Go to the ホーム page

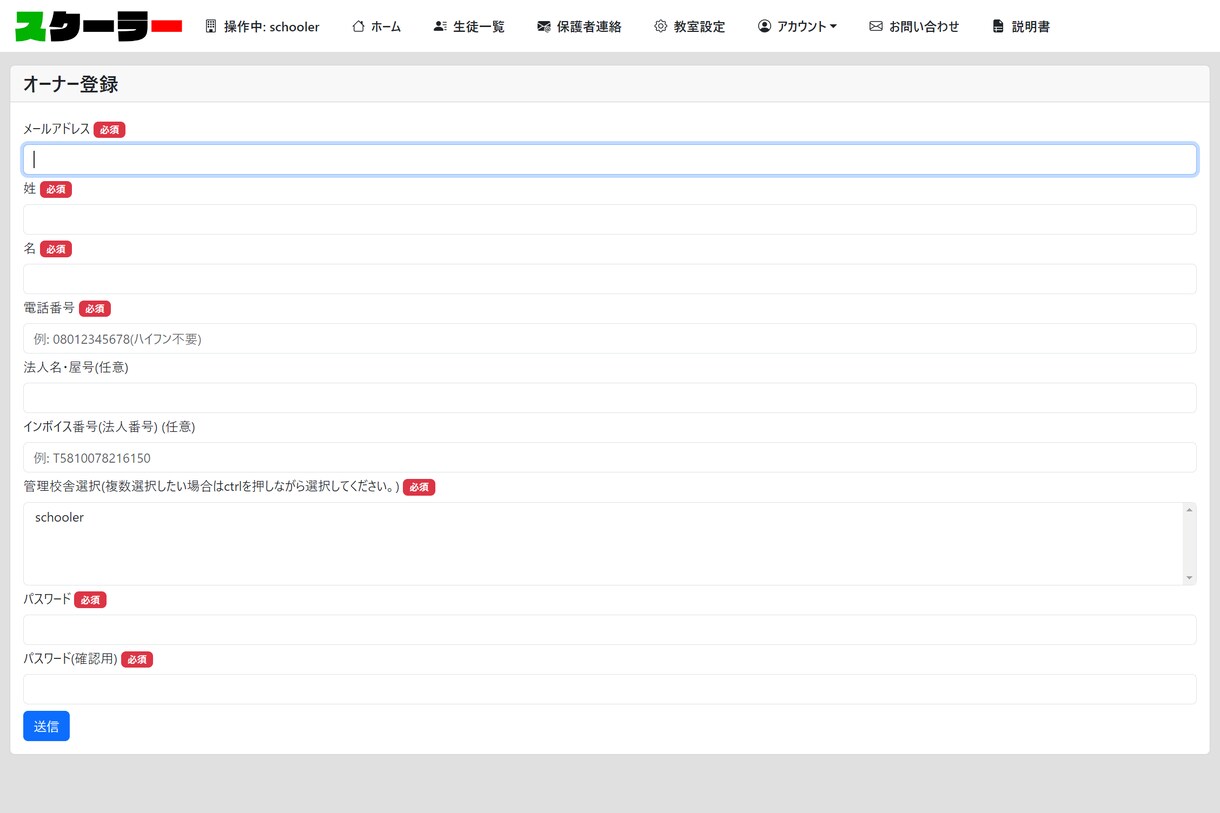[x=377, y=26]
